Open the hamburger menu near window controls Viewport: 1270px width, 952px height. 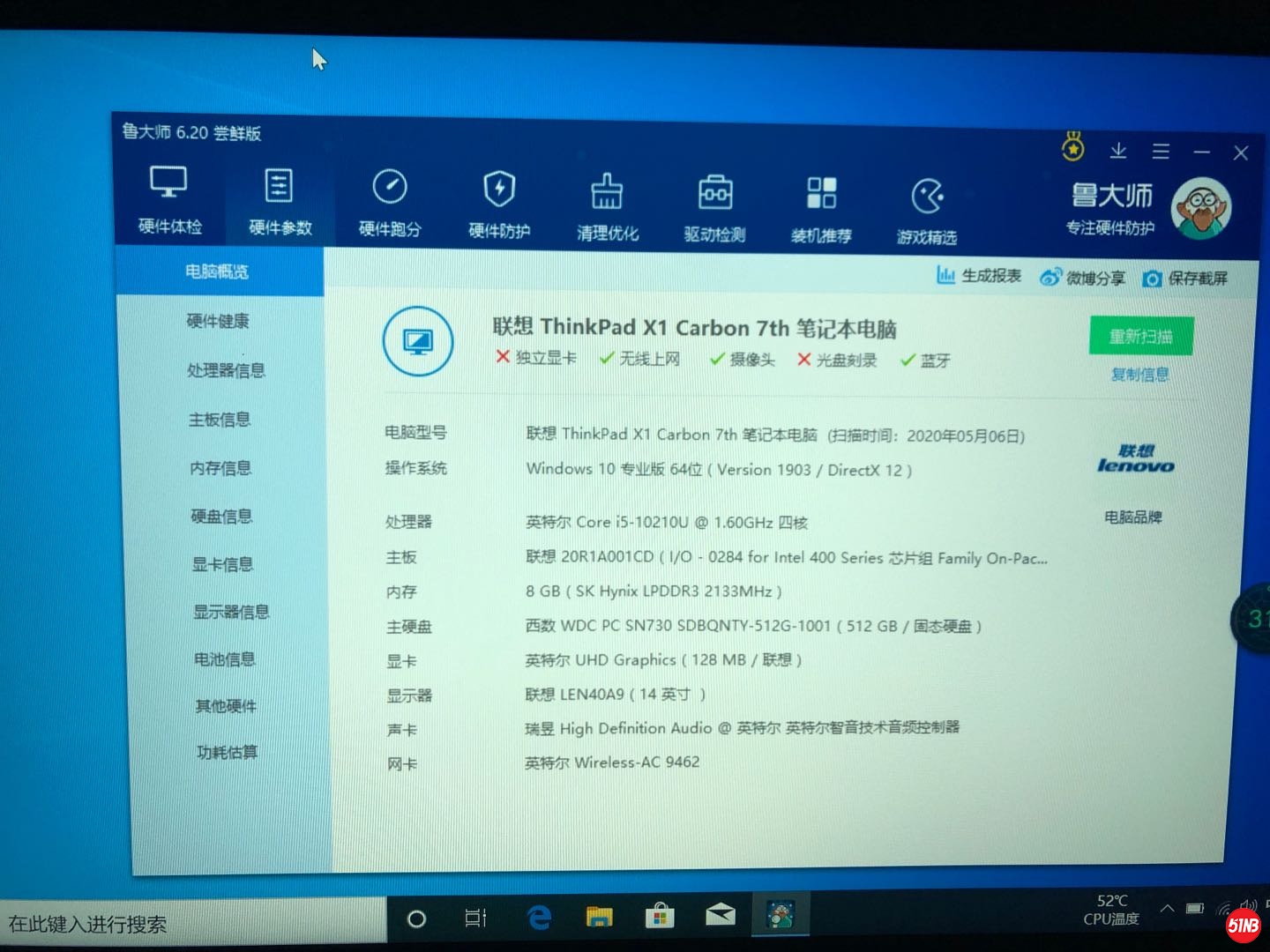coord(1162,151)
